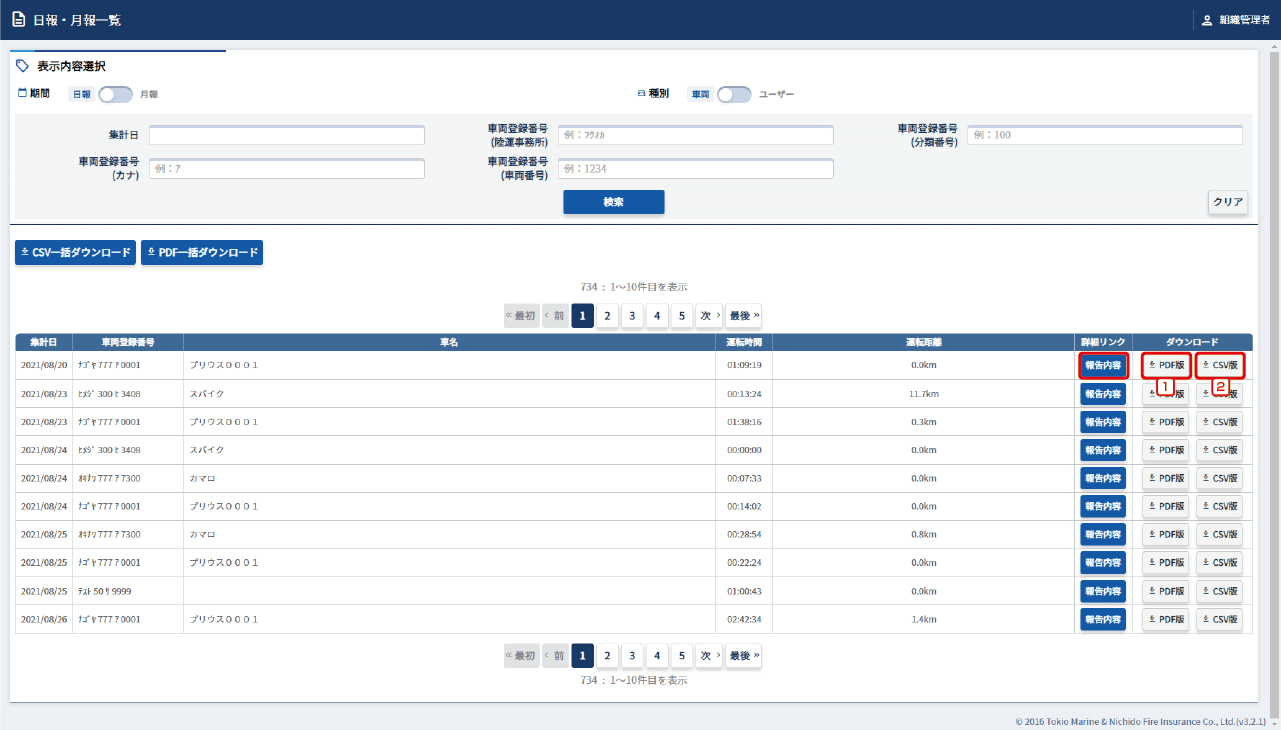Click the PDF一括ダウンロード button
Screen dimensions: 1281x730
202,253
